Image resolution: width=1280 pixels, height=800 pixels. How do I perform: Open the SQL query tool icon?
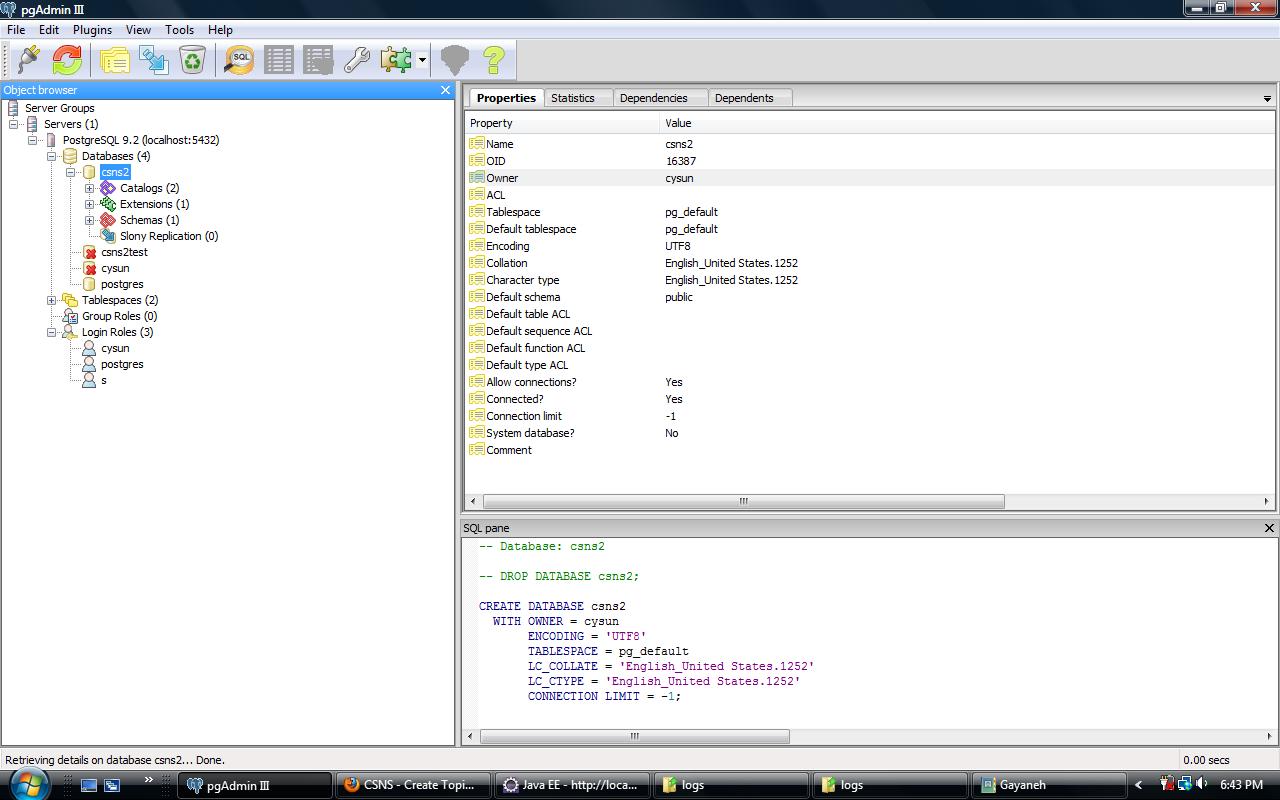(x=239, y=60)
